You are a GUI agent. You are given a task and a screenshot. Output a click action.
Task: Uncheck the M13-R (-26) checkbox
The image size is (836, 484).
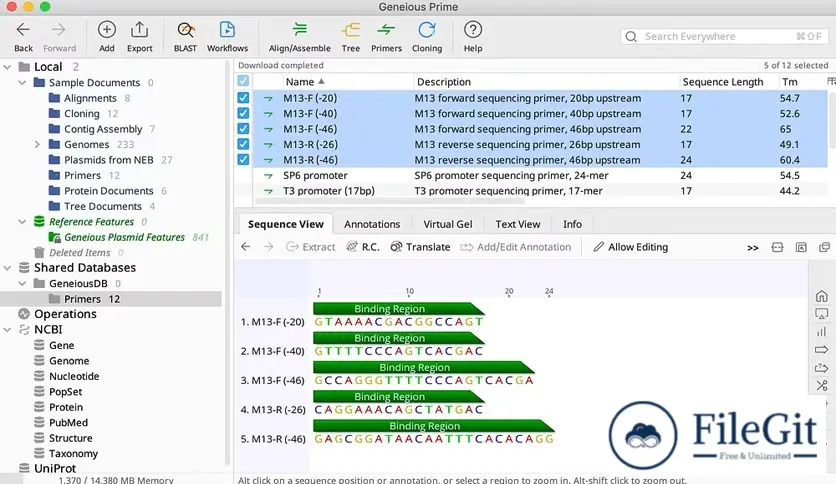pos(243,144)
